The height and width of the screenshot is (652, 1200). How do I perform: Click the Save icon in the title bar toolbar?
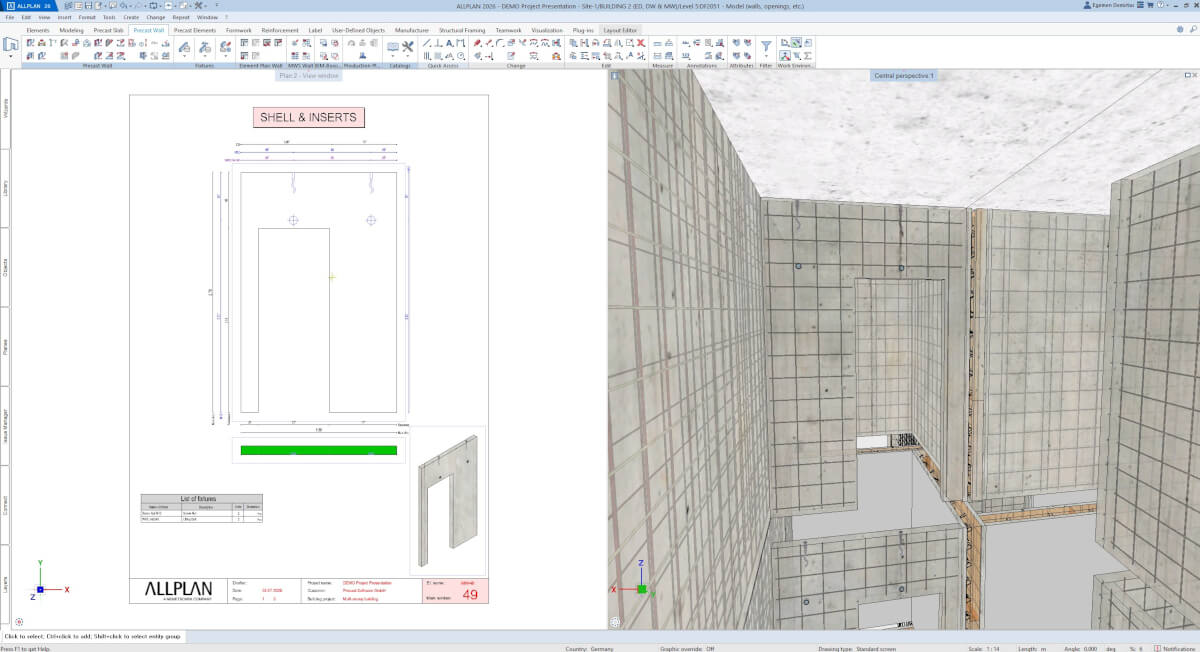[x=88, y=5]
